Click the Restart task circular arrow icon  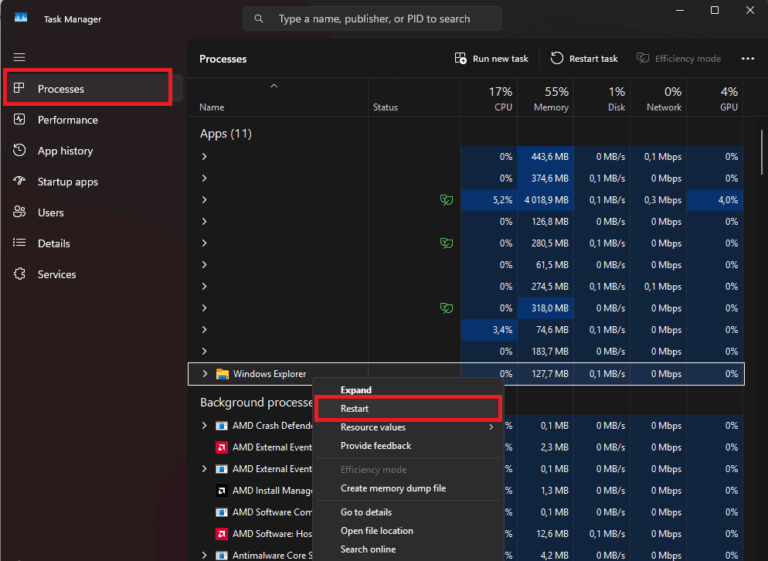557,58
